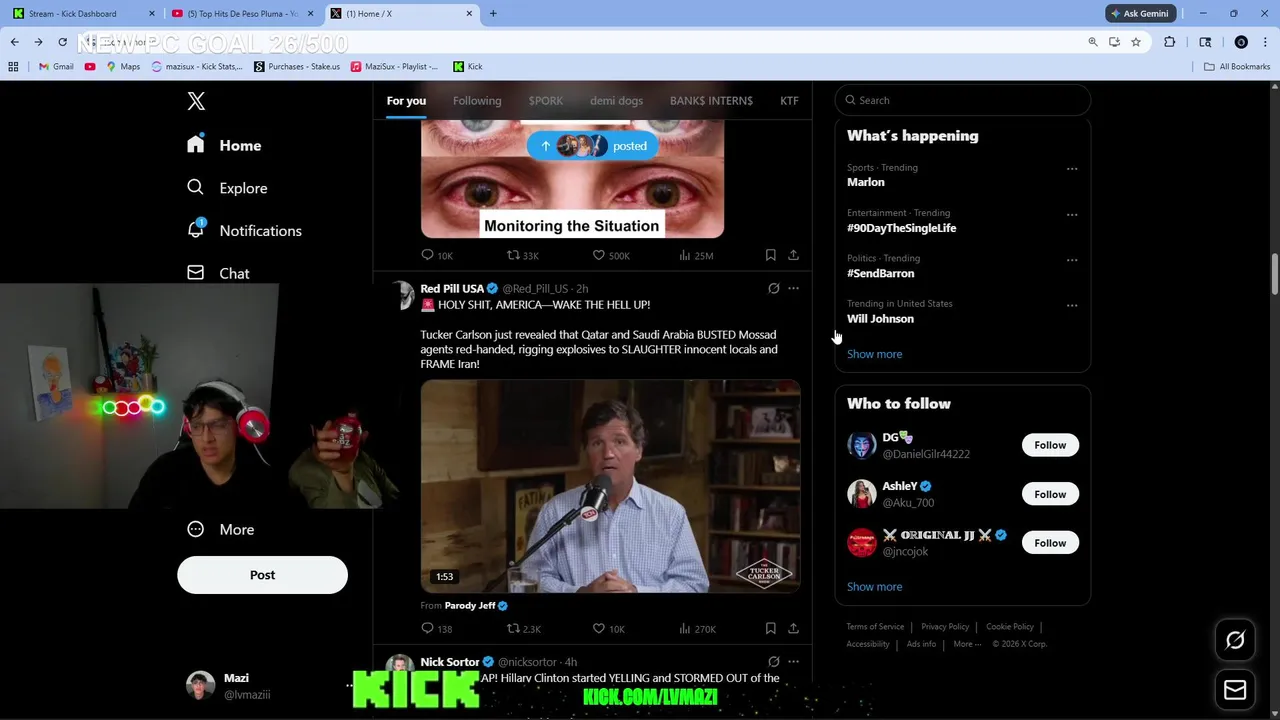Click Grok icon on Nick Sortor post

click(773, 662)
